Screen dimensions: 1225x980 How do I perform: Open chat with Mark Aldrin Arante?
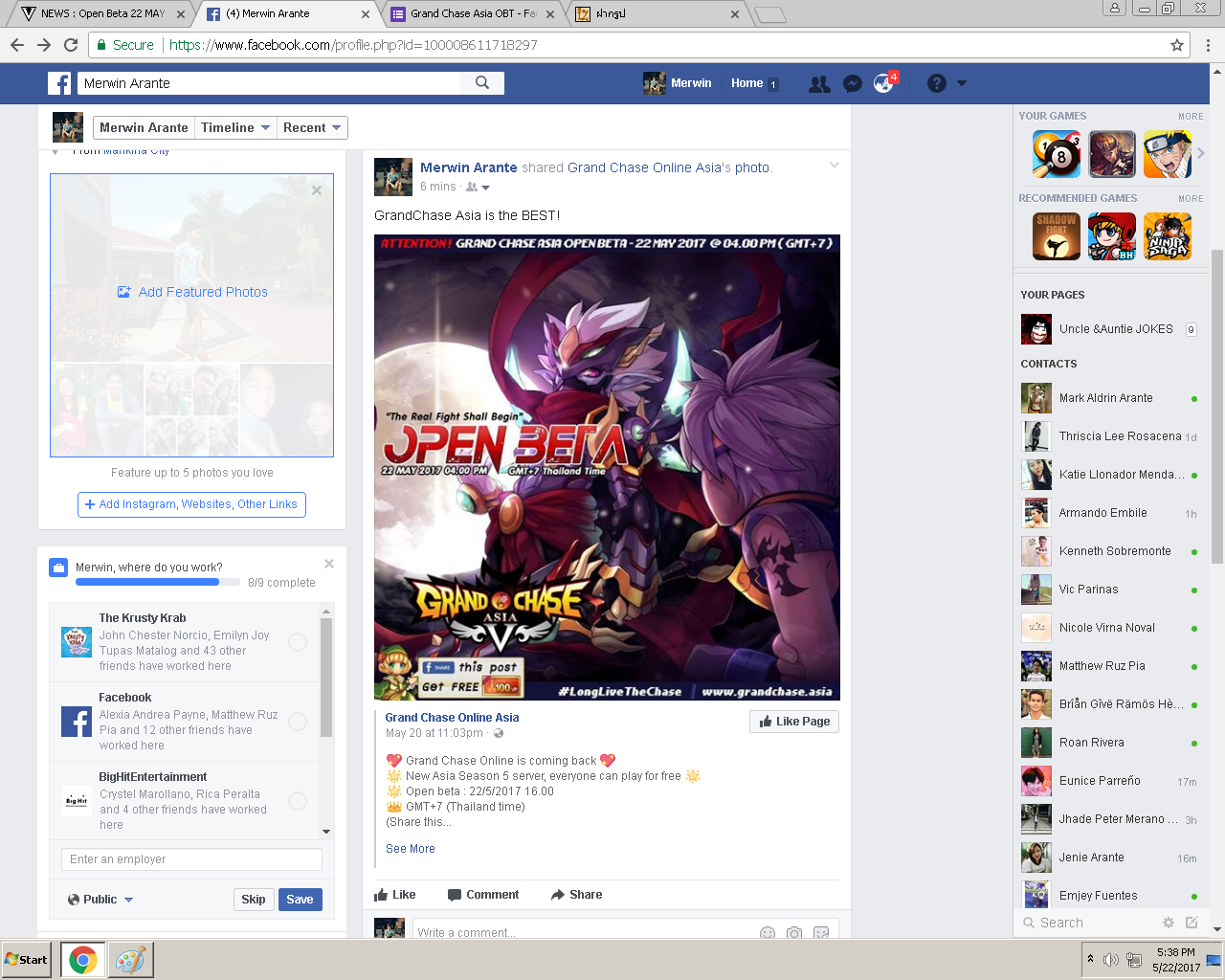(x=1110, y=398)
